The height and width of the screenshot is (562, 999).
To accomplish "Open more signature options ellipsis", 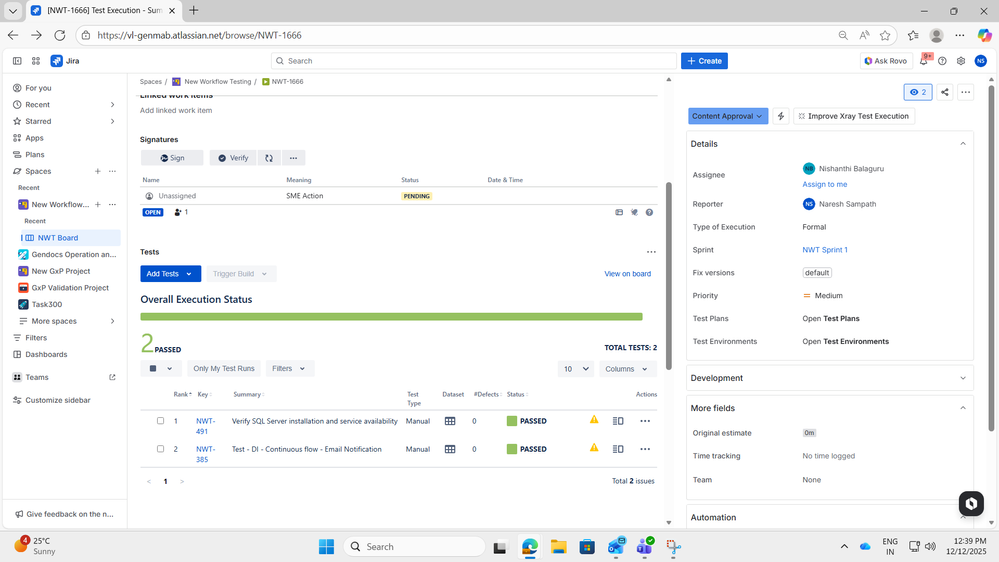I will (293, 158).
